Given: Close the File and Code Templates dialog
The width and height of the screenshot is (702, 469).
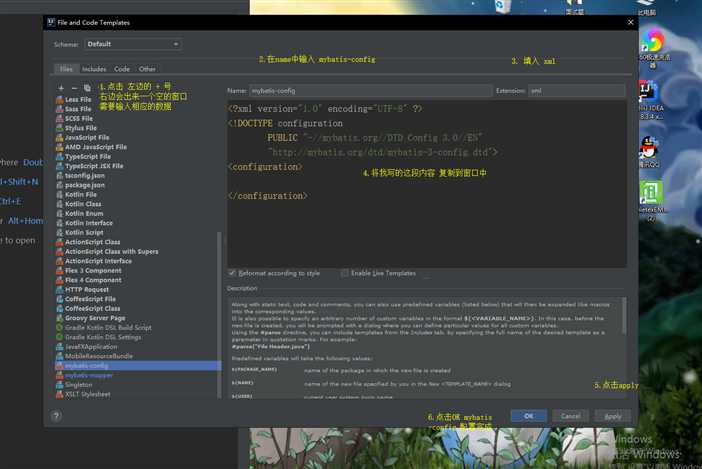Looking at the screenshot, I should tap(630, 22).
